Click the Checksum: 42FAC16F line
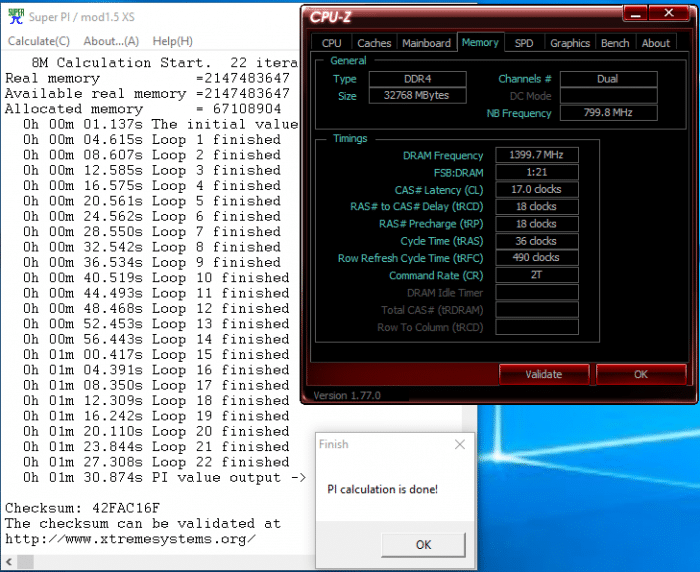The image size is (700, 572). [82, 508]
